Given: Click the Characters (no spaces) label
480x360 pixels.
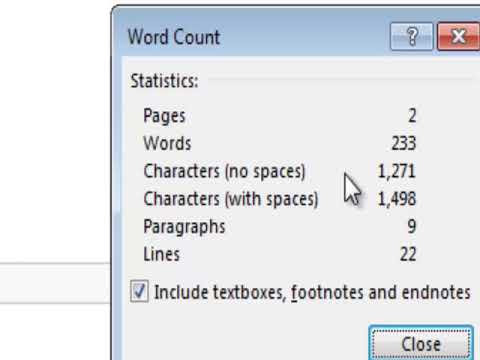Looking at the screenshot, I should [224, 171].
